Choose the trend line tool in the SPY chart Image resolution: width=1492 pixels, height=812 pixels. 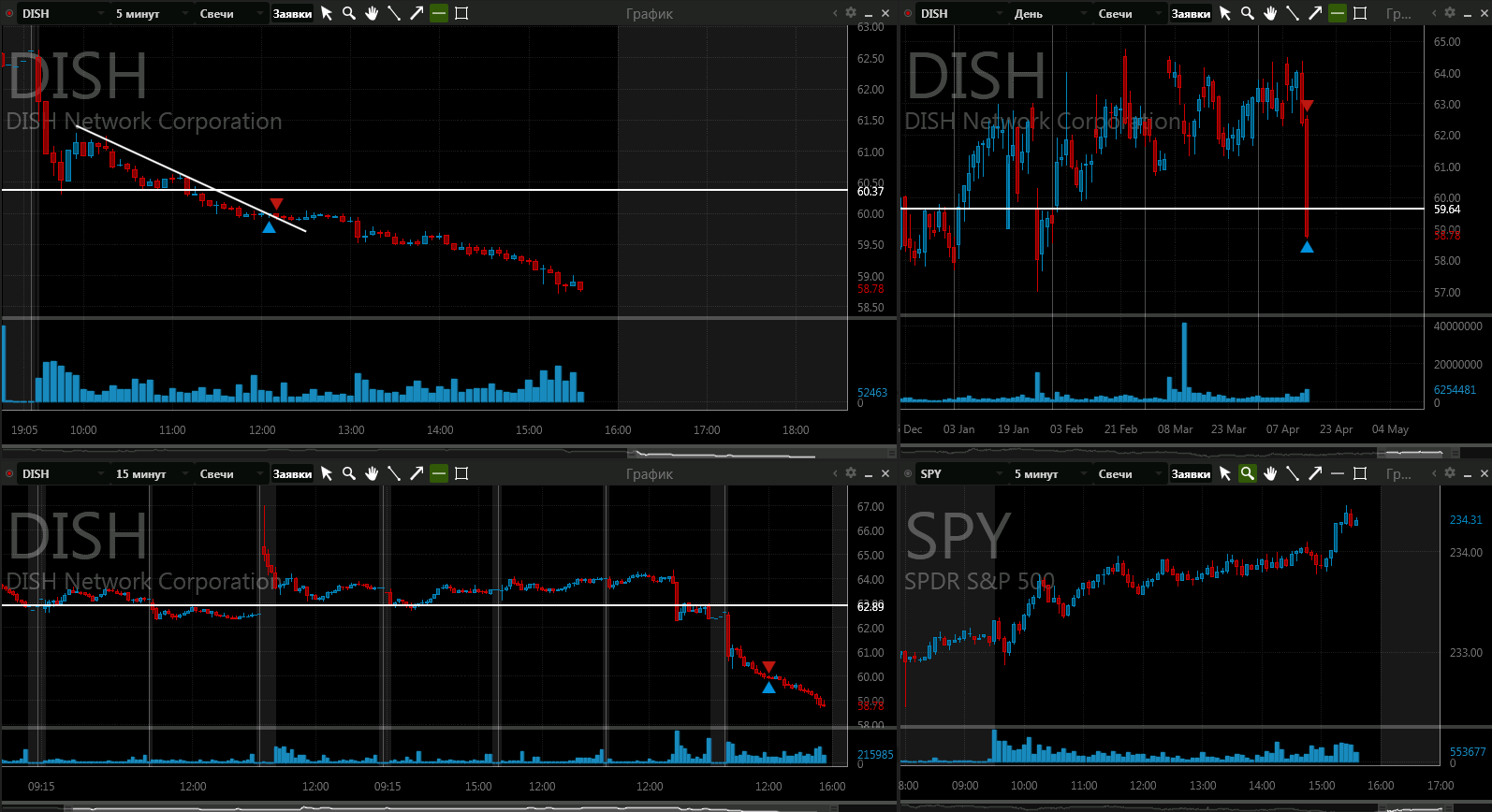1293,473
